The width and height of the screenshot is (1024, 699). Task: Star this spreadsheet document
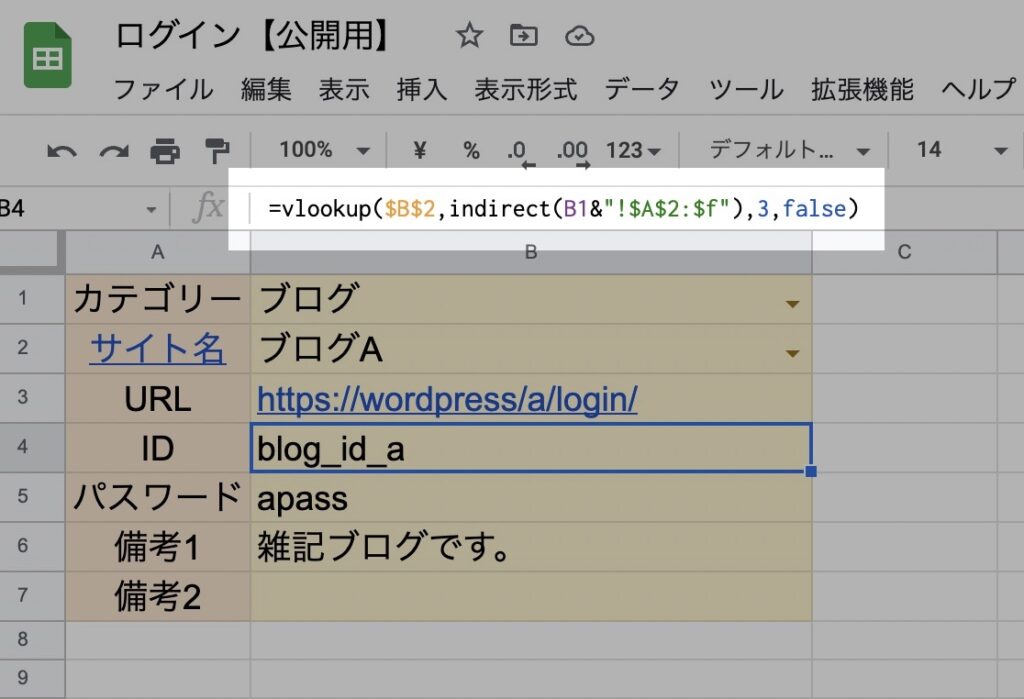[x=469, y=37]
